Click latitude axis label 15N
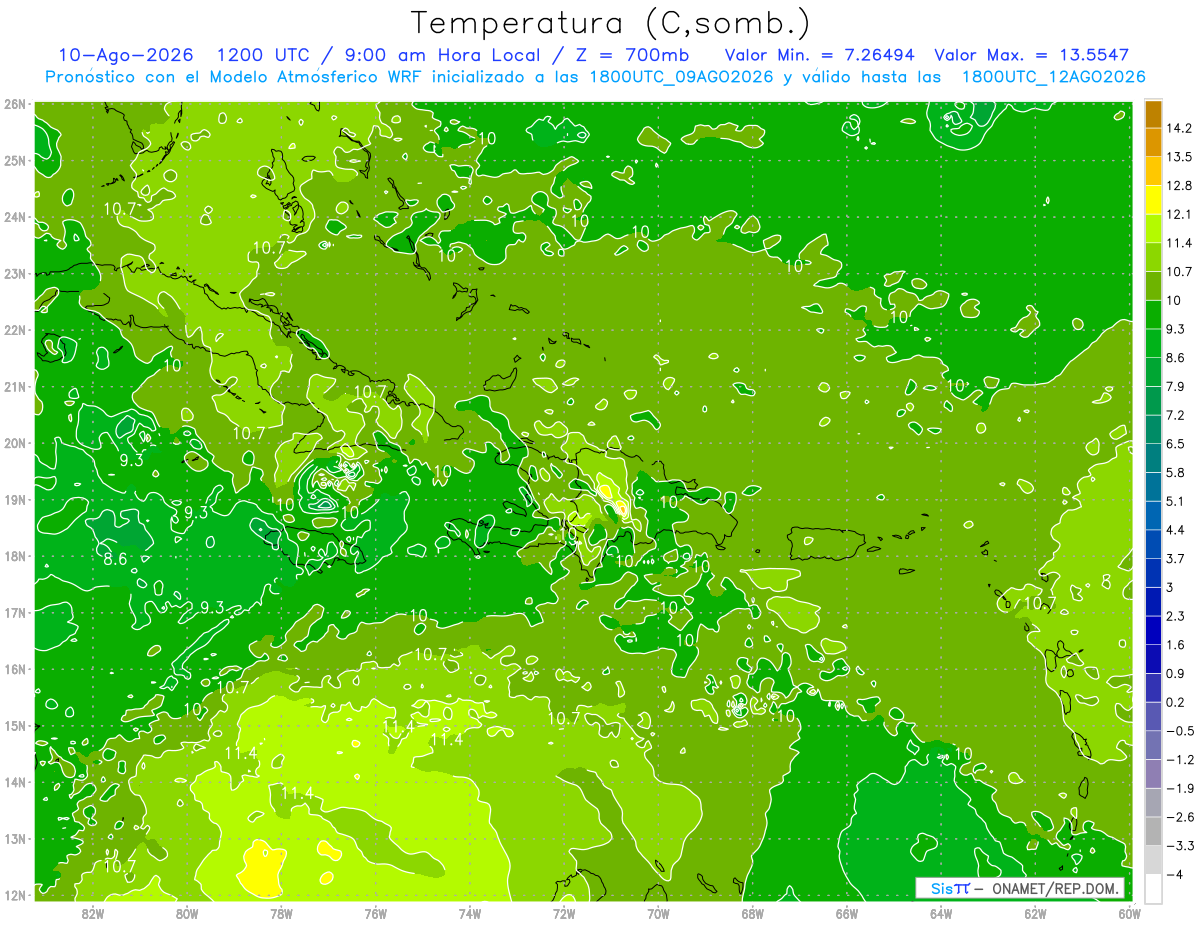1200x927 pixels. (x=15, y=725)
